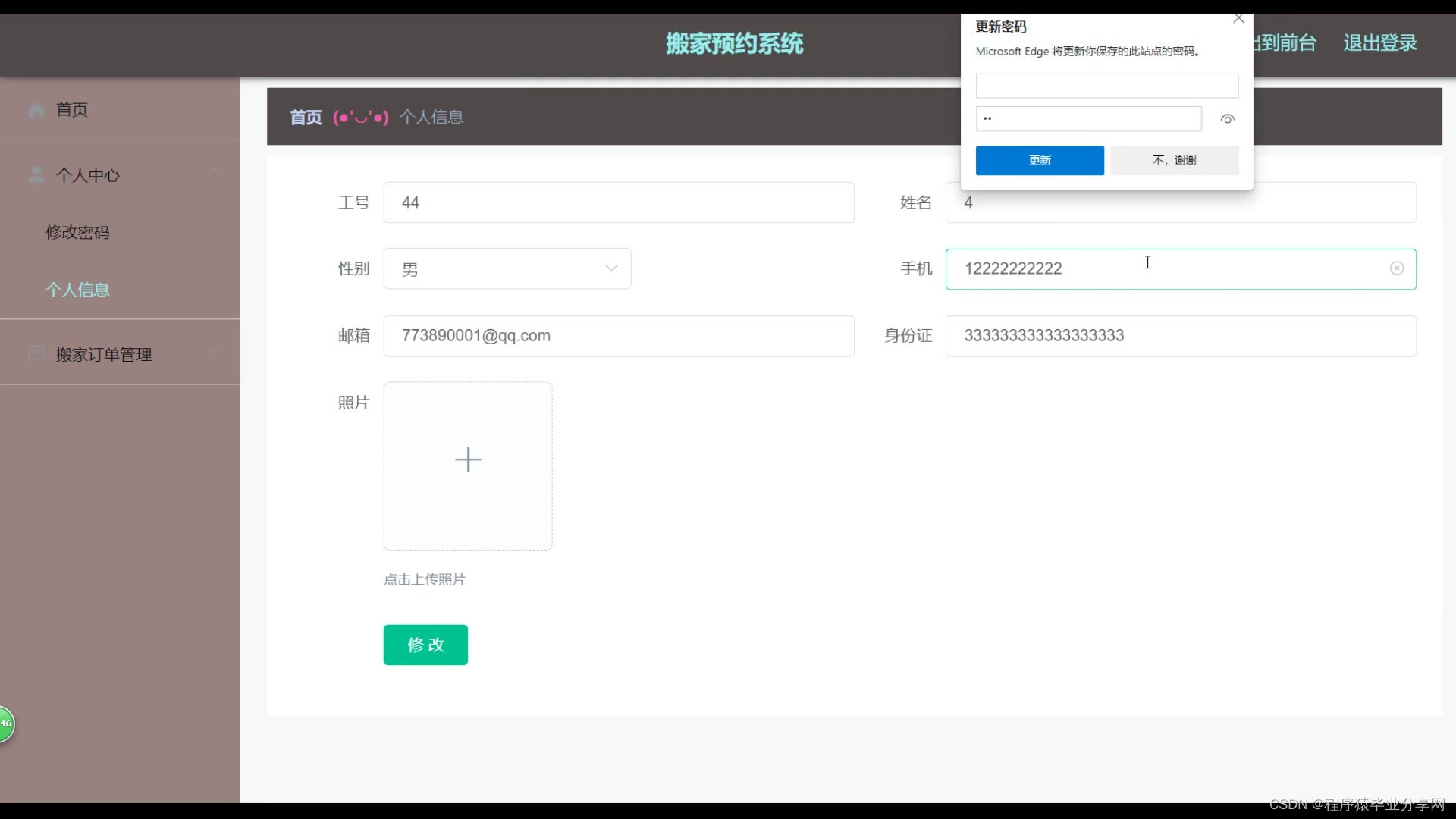
Task: Click the green floating badge at left edge
Action: pyautogui.click(x=6, y=723)
